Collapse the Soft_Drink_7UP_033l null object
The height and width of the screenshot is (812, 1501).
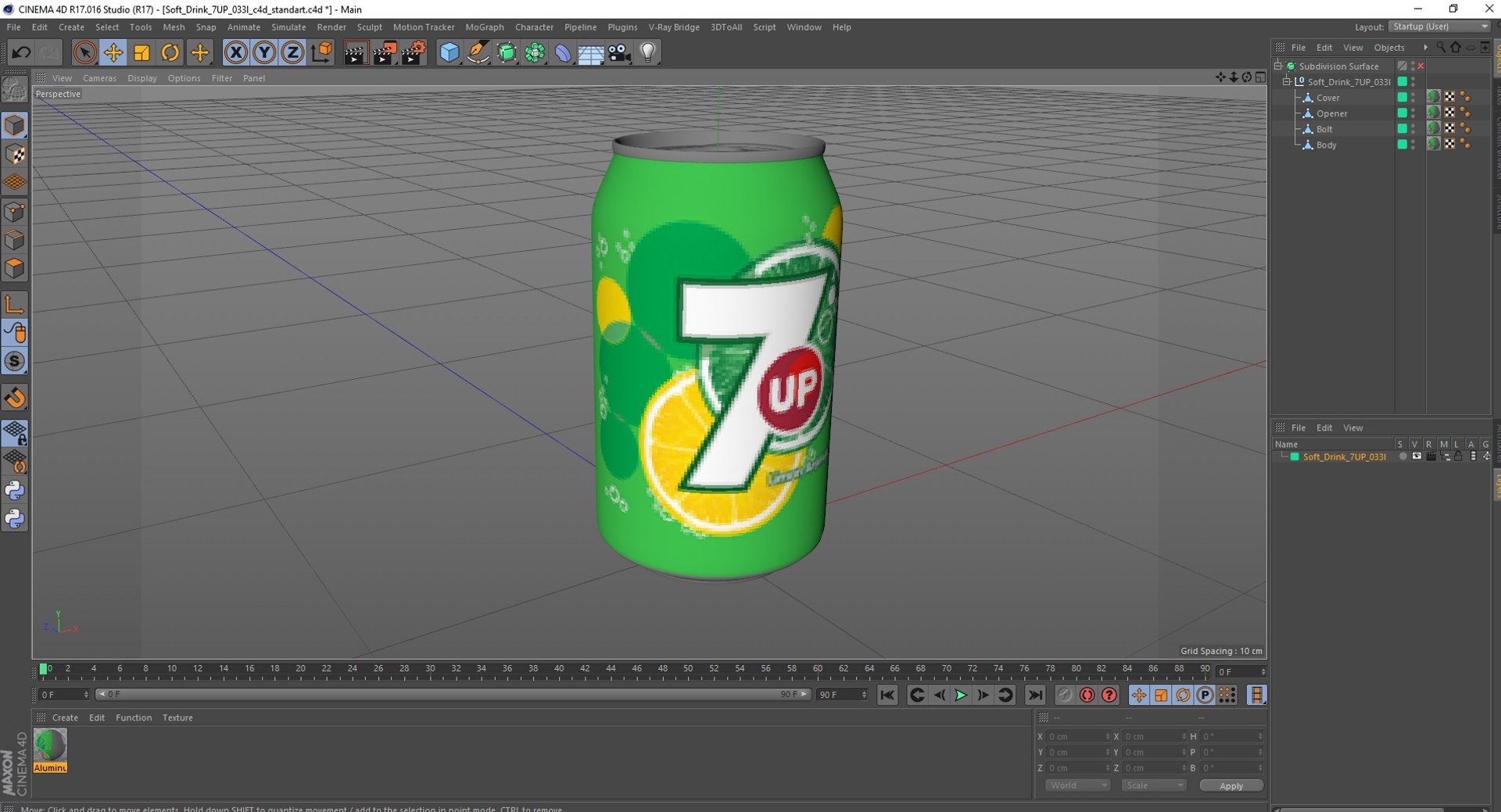point(1286,81)
